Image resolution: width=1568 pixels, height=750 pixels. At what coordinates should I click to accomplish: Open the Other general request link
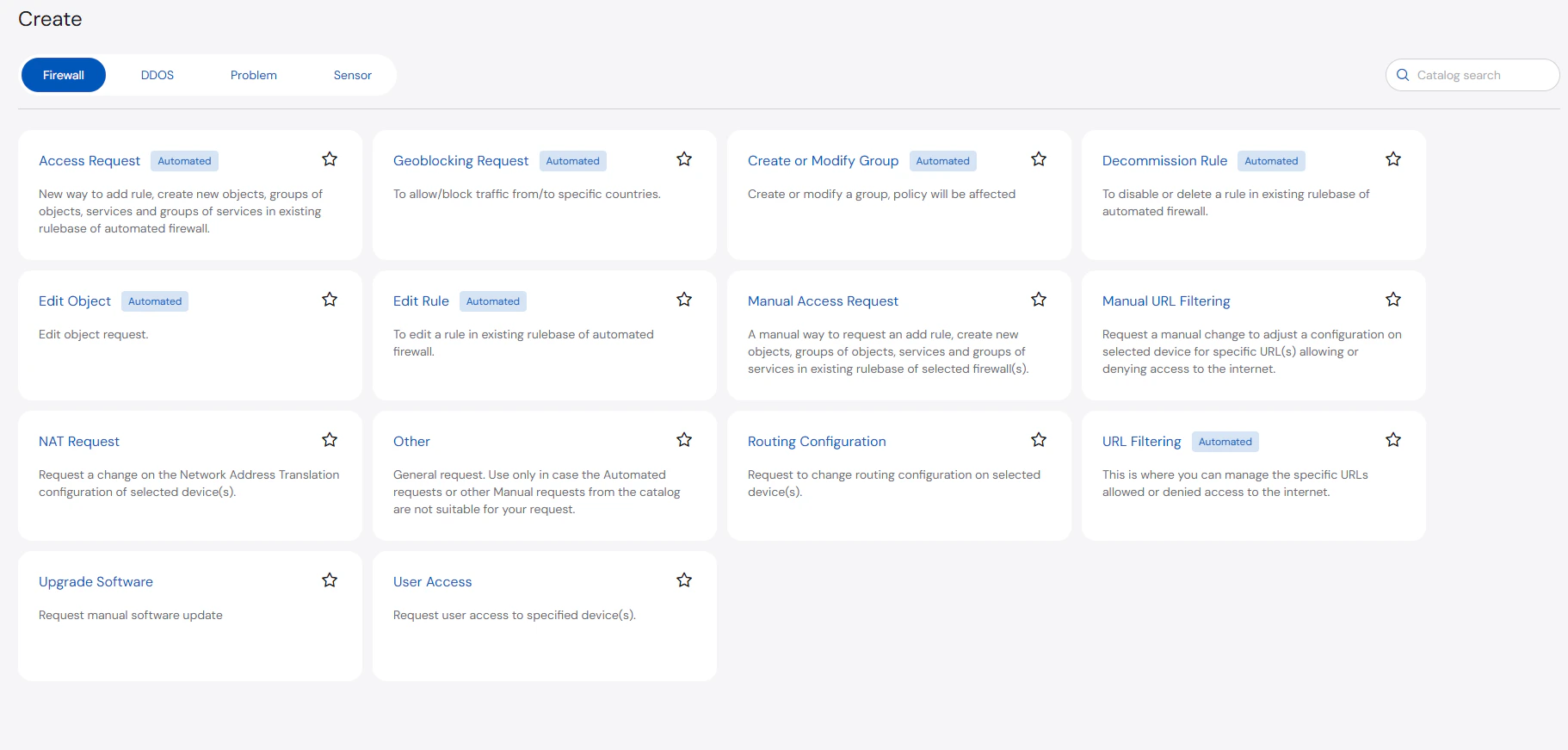tap(411, 442)
